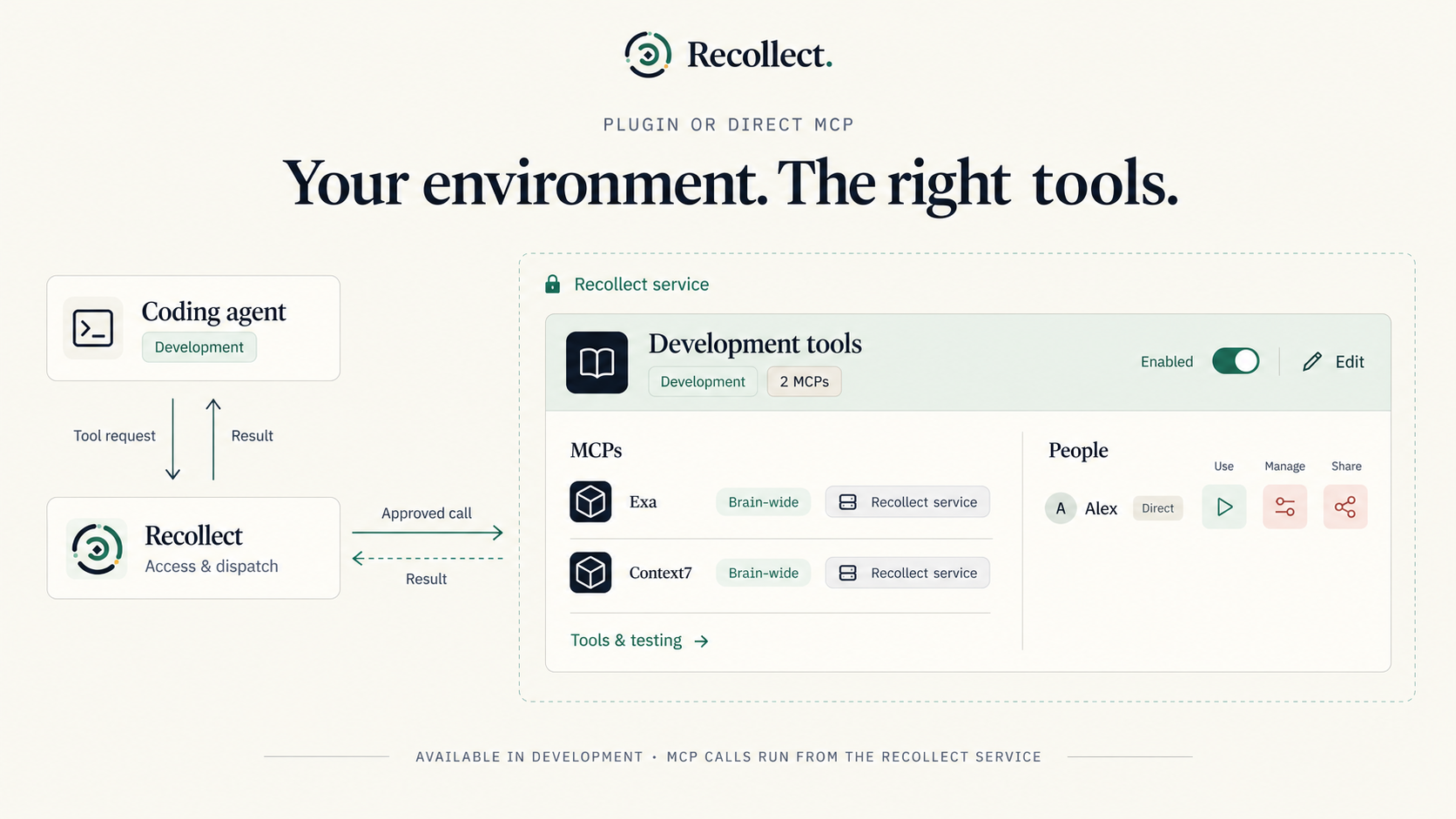Click the server icon in Context7's Recollect service chip
This screenshot has width=1456, height=819.
847,573
